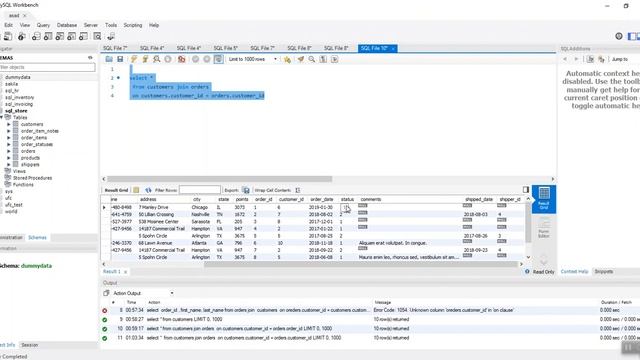This screenshot has width=640, height=360.
Task: Toggle invisible characters display
Action: (323, 59)
